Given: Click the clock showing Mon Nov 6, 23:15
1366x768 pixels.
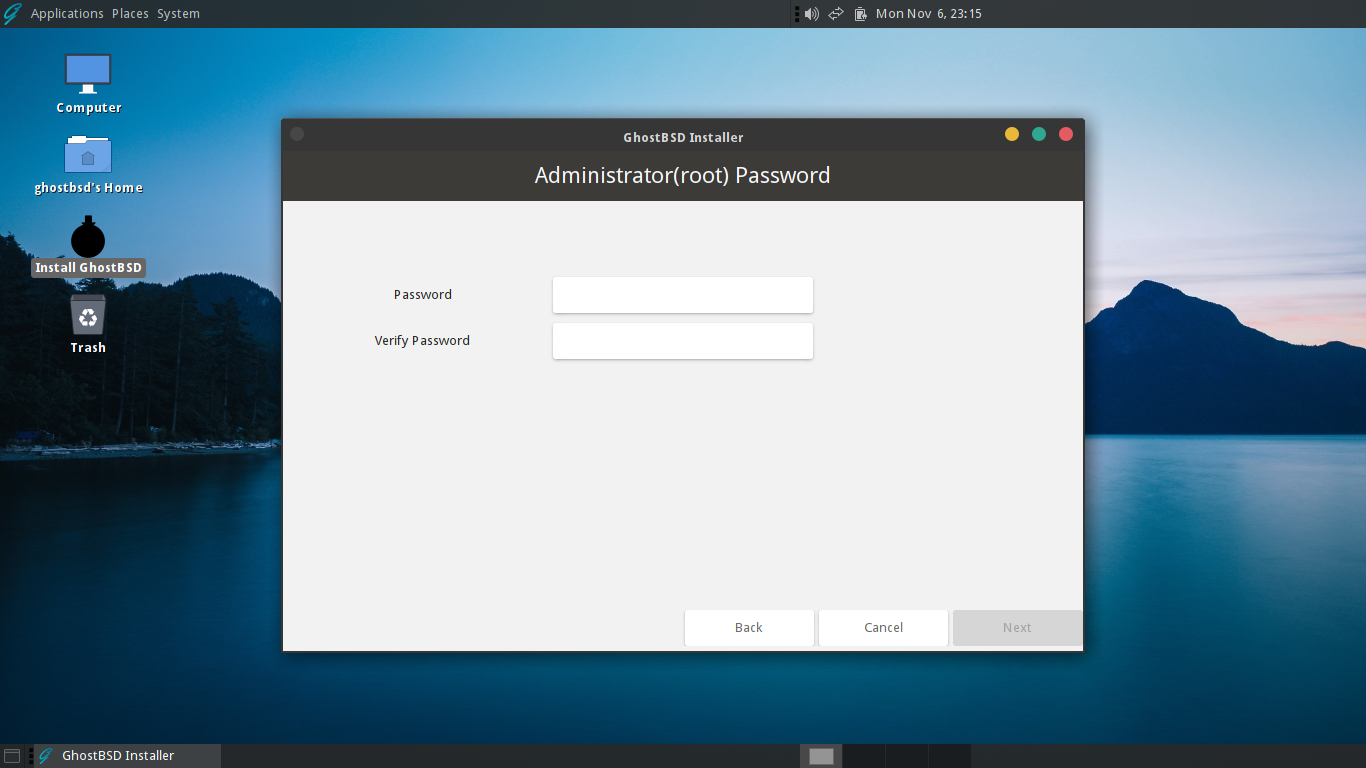Looking at the screenshot, I should click(929, 14).
